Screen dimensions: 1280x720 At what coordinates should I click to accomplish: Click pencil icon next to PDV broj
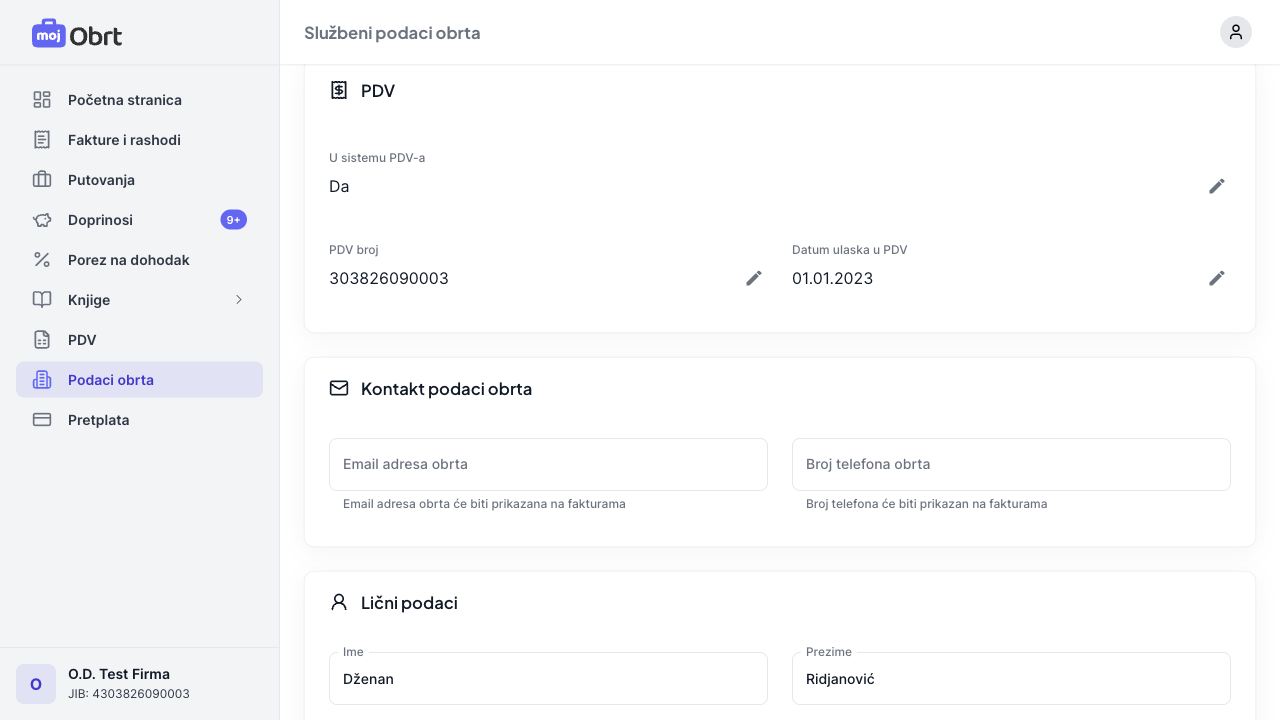[753, 278]
